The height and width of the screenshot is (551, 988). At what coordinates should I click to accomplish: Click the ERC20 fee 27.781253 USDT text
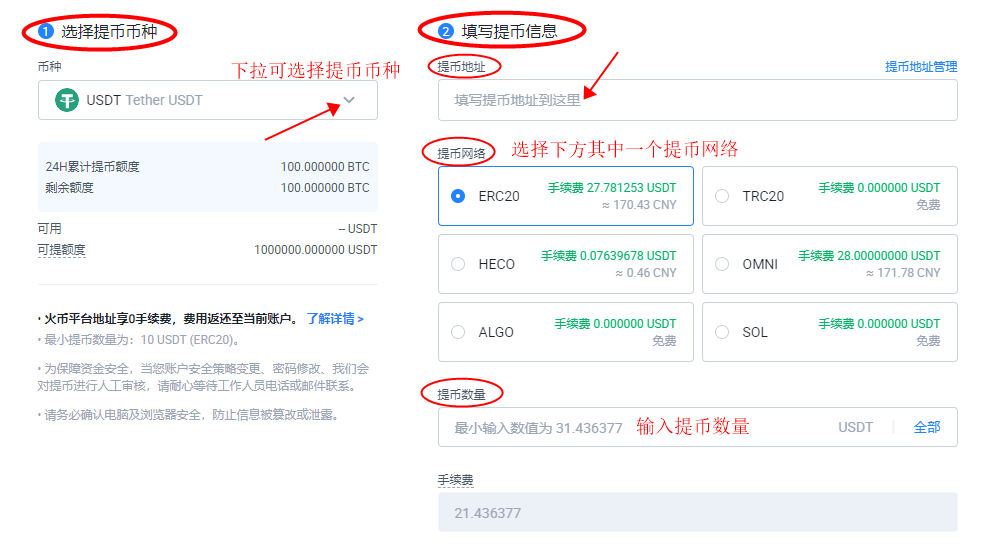(612, 188)
